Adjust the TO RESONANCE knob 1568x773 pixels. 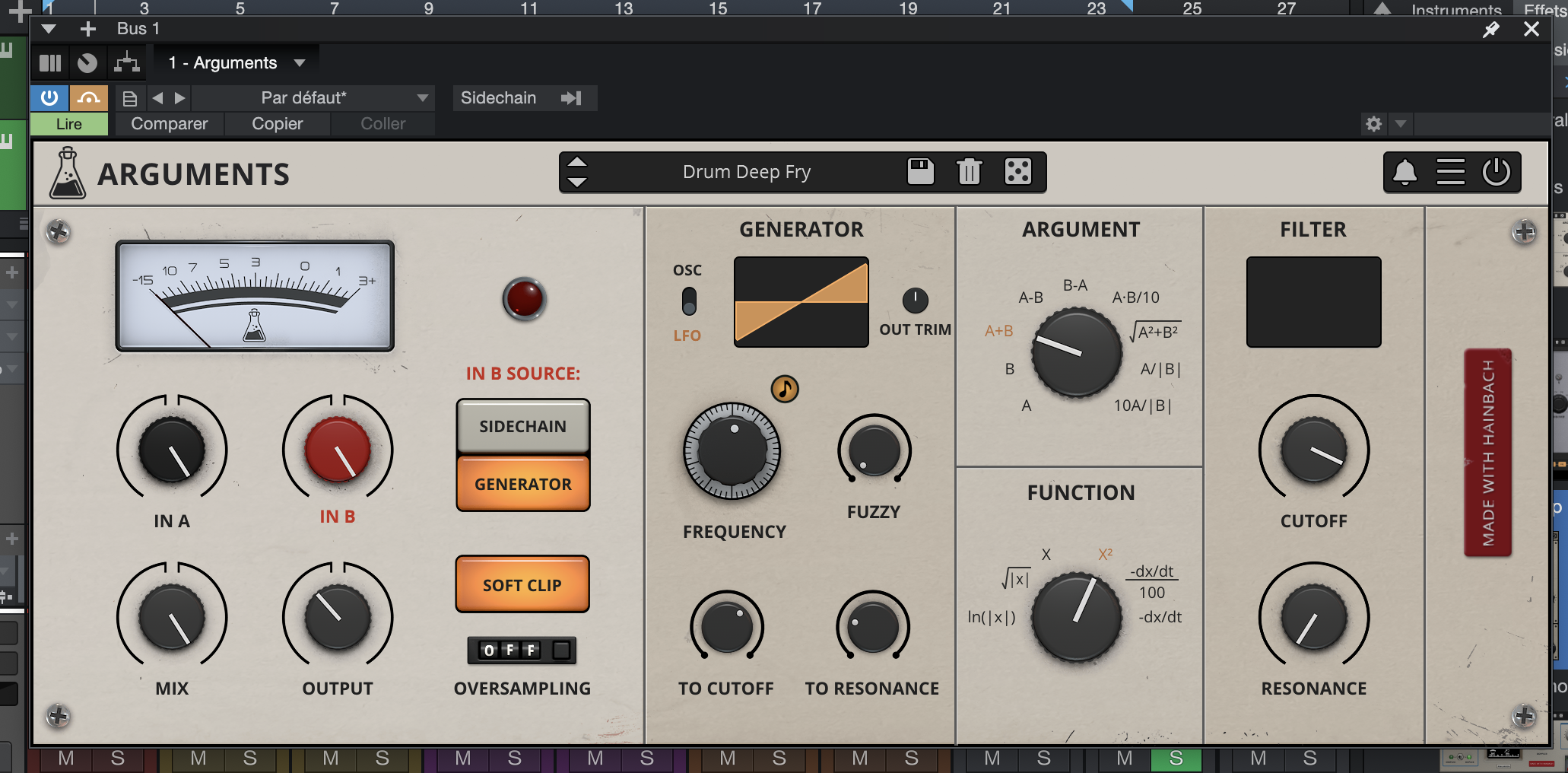tap(873, 627)
